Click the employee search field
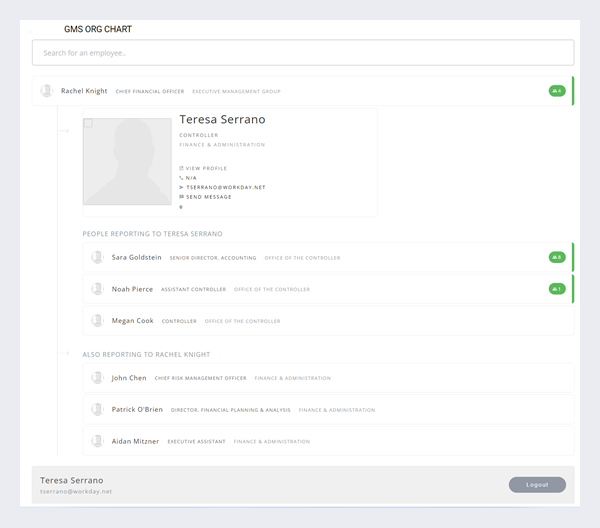Image resolution: width=600 pixels, height=528 pixels. click(x=303, y=53)
